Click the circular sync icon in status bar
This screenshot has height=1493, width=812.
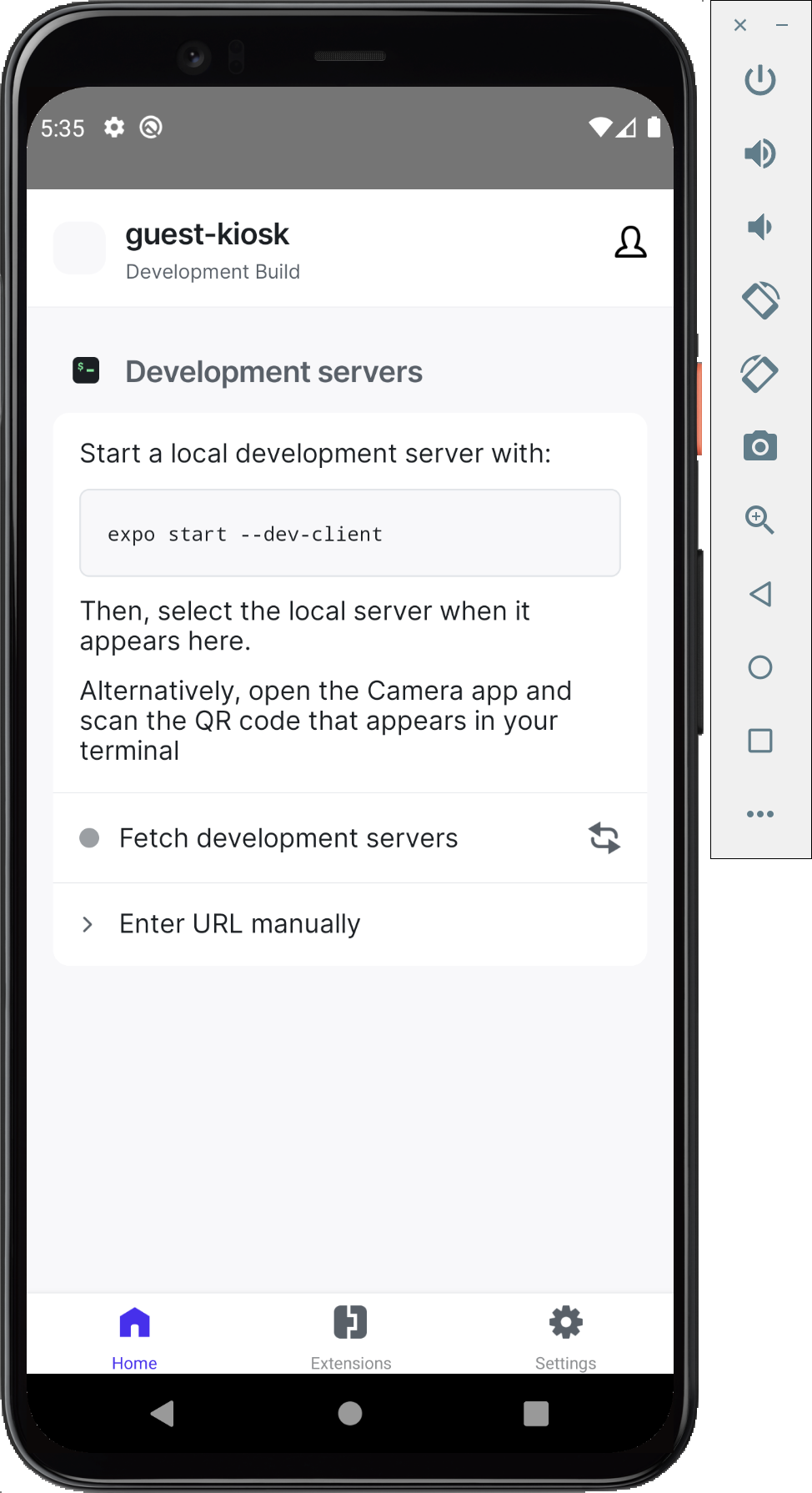click(x=151, y=127)
